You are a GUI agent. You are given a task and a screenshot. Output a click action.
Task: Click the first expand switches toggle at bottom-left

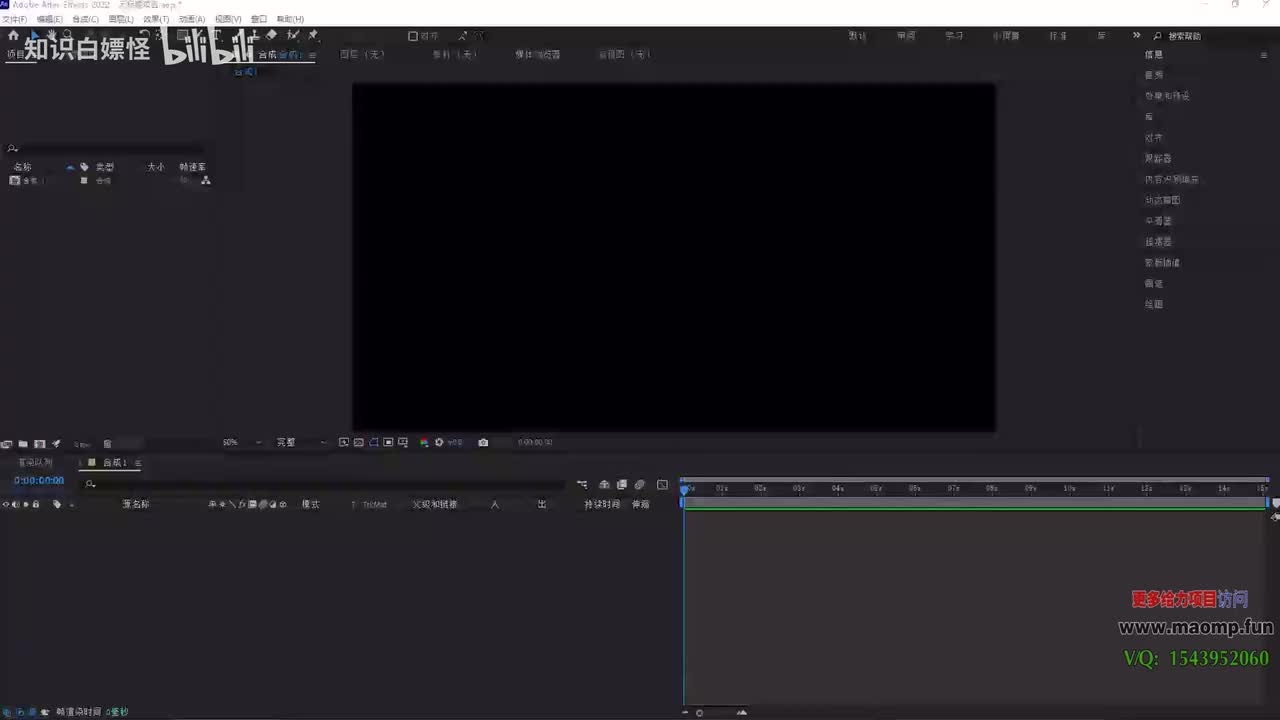coord(6,712)
